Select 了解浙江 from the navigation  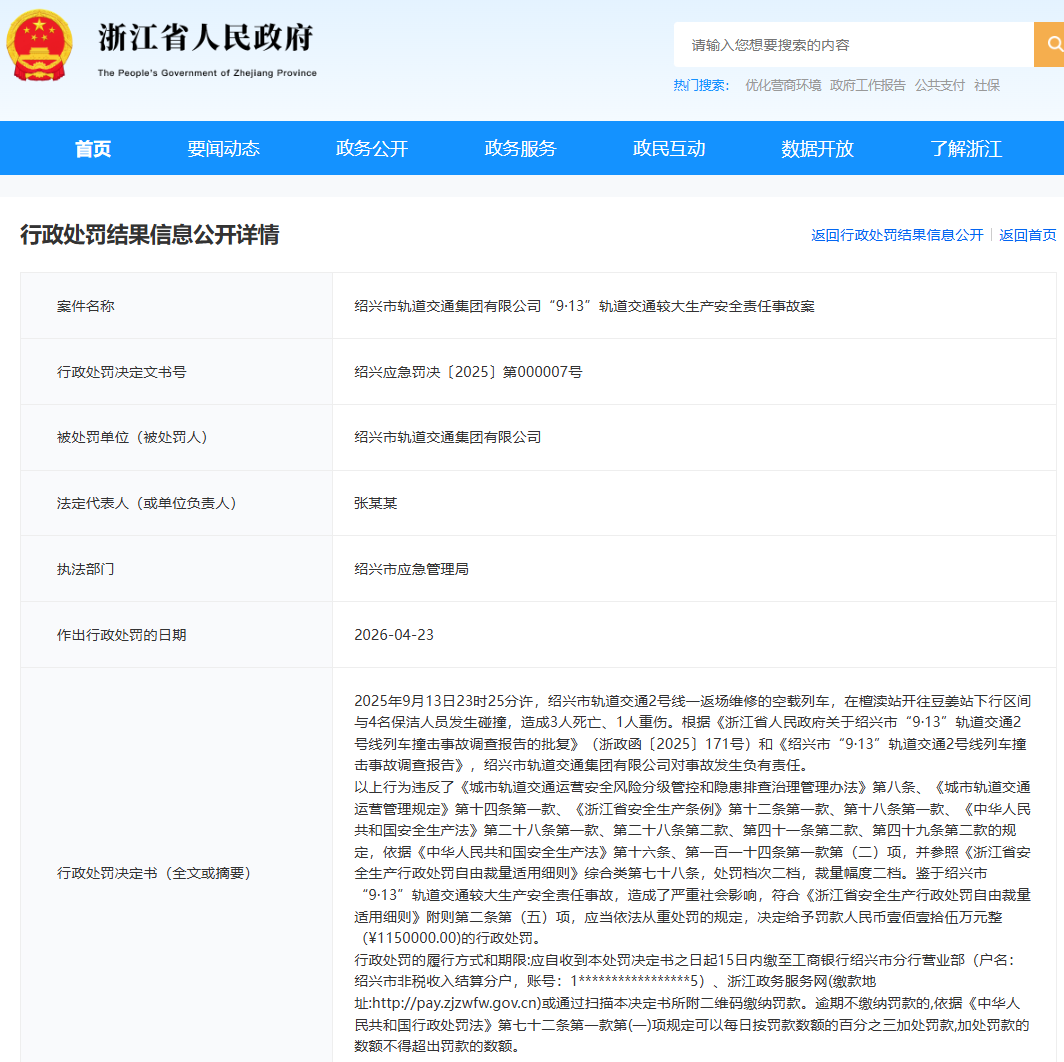point(964,147)
